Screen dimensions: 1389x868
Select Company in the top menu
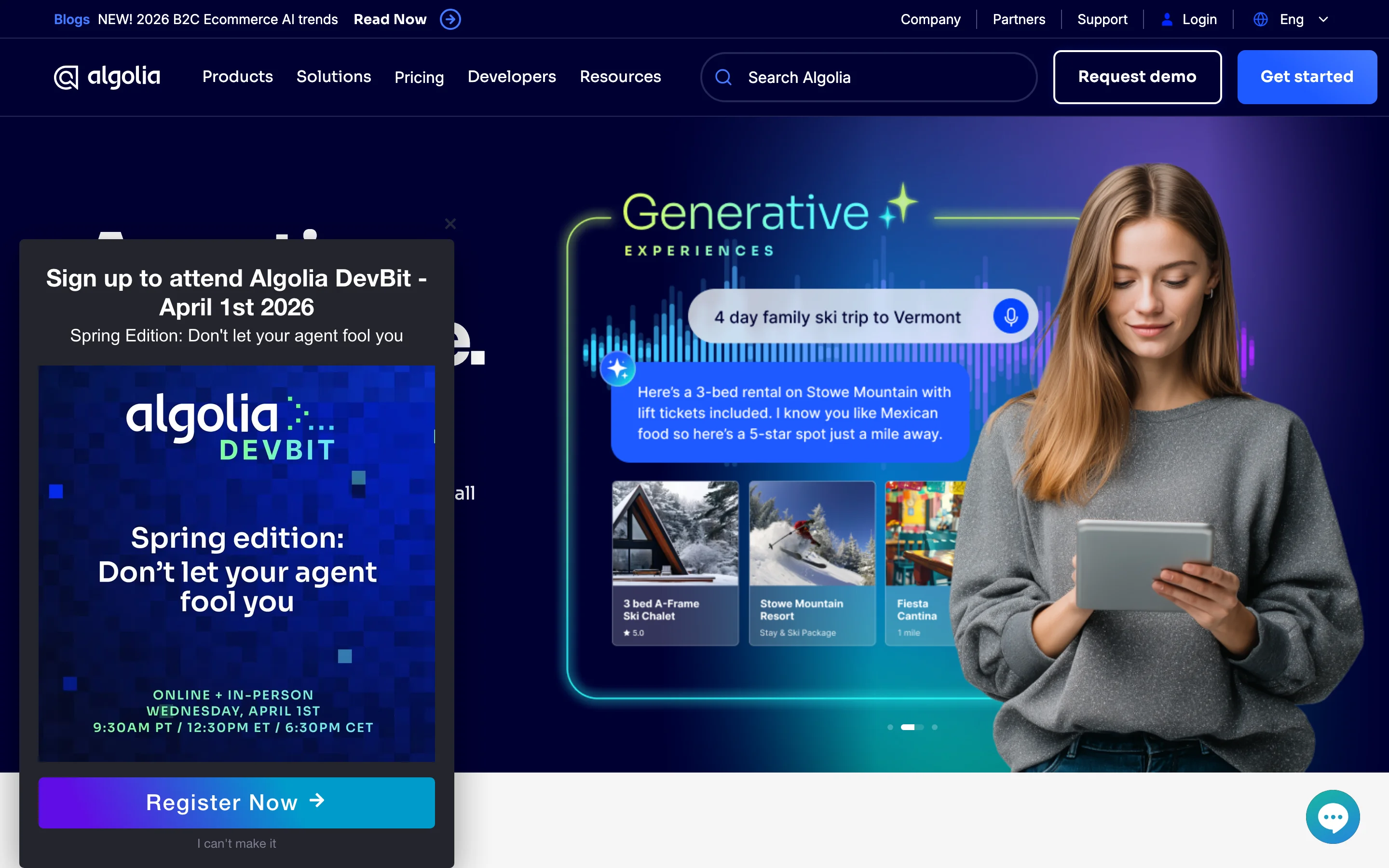930,19
